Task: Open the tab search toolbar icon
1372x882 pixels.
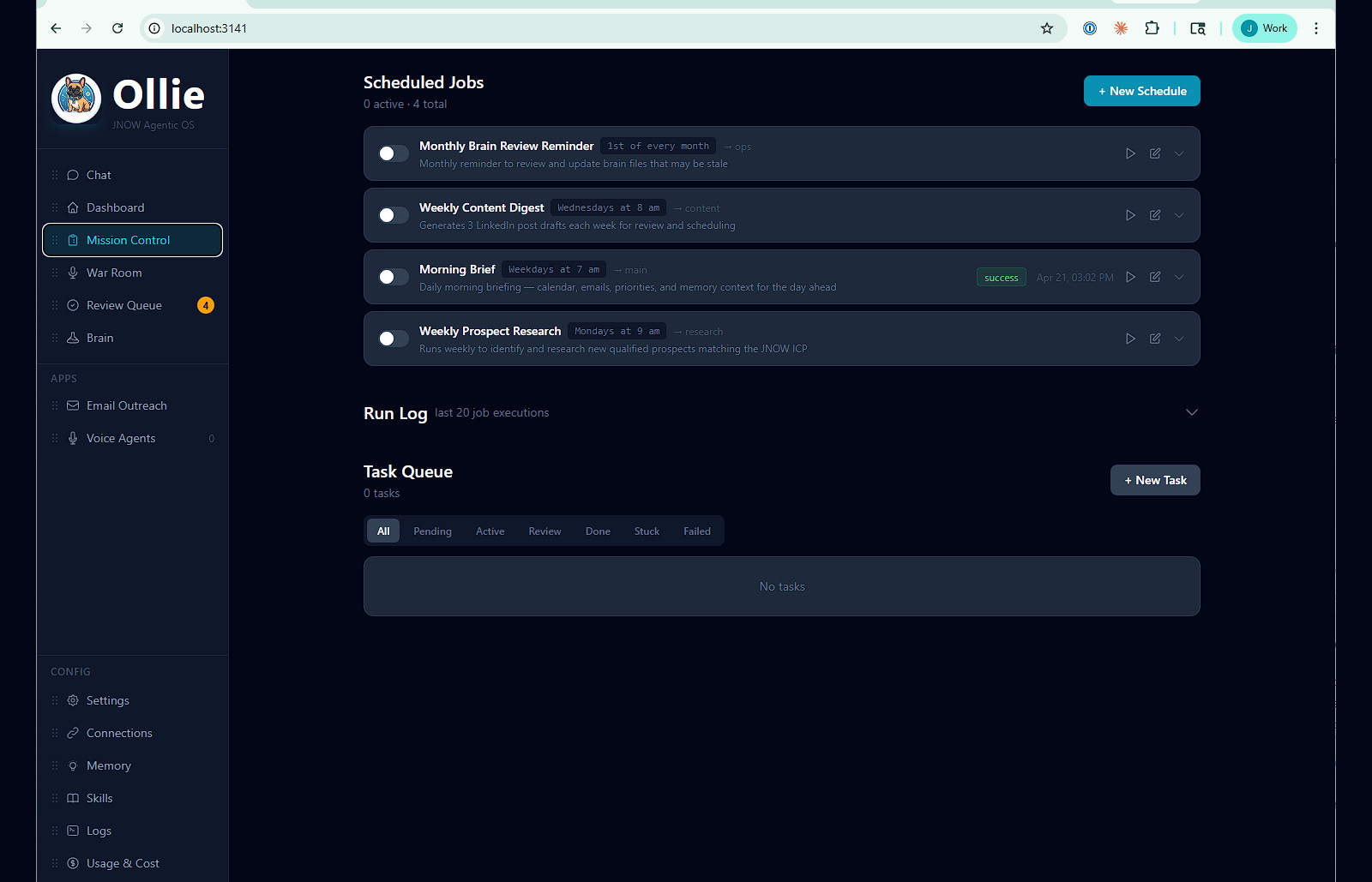Action: point(1198,28)
